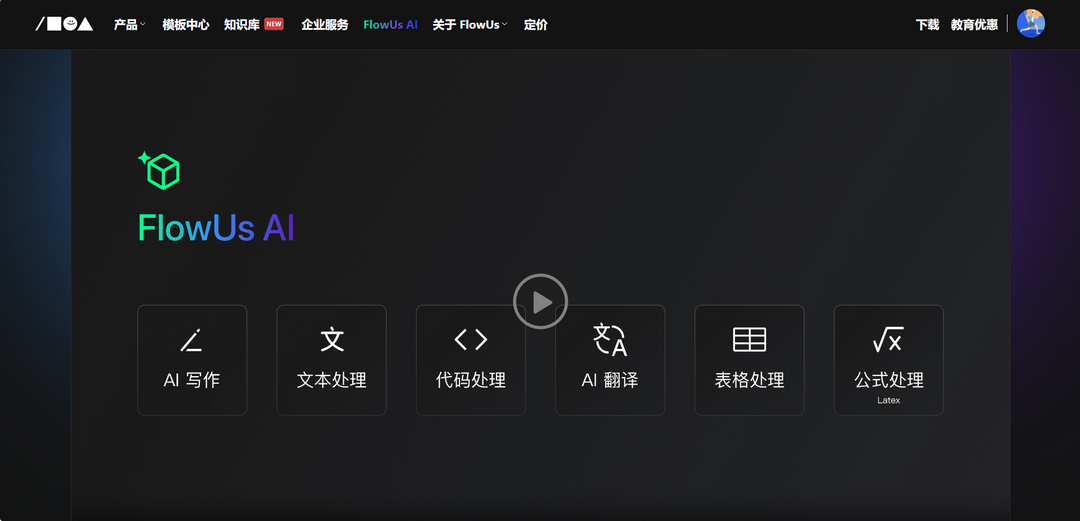Click the Latex caption under 公式处理
The width and height of the screenshot is (1080, 521).
click(x=889, y=400)
